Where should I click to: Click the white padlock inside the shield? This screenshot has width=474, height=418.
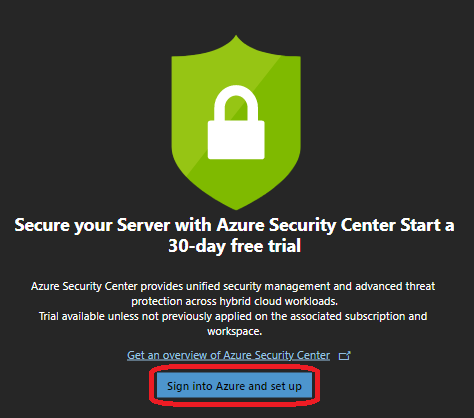[236, 122]
